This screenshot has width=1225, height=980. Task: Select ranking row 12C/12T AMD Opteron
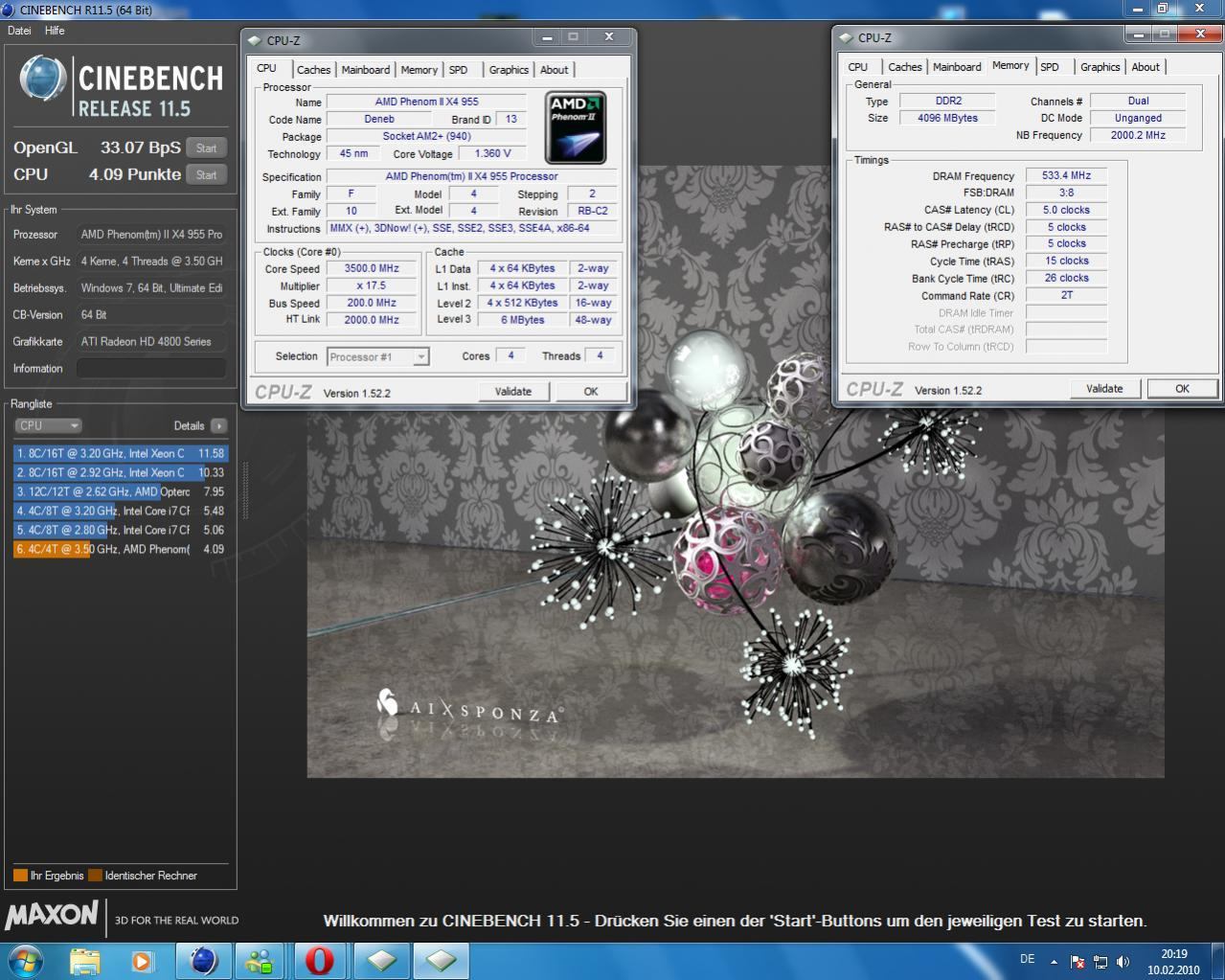(x=121, y=491)
